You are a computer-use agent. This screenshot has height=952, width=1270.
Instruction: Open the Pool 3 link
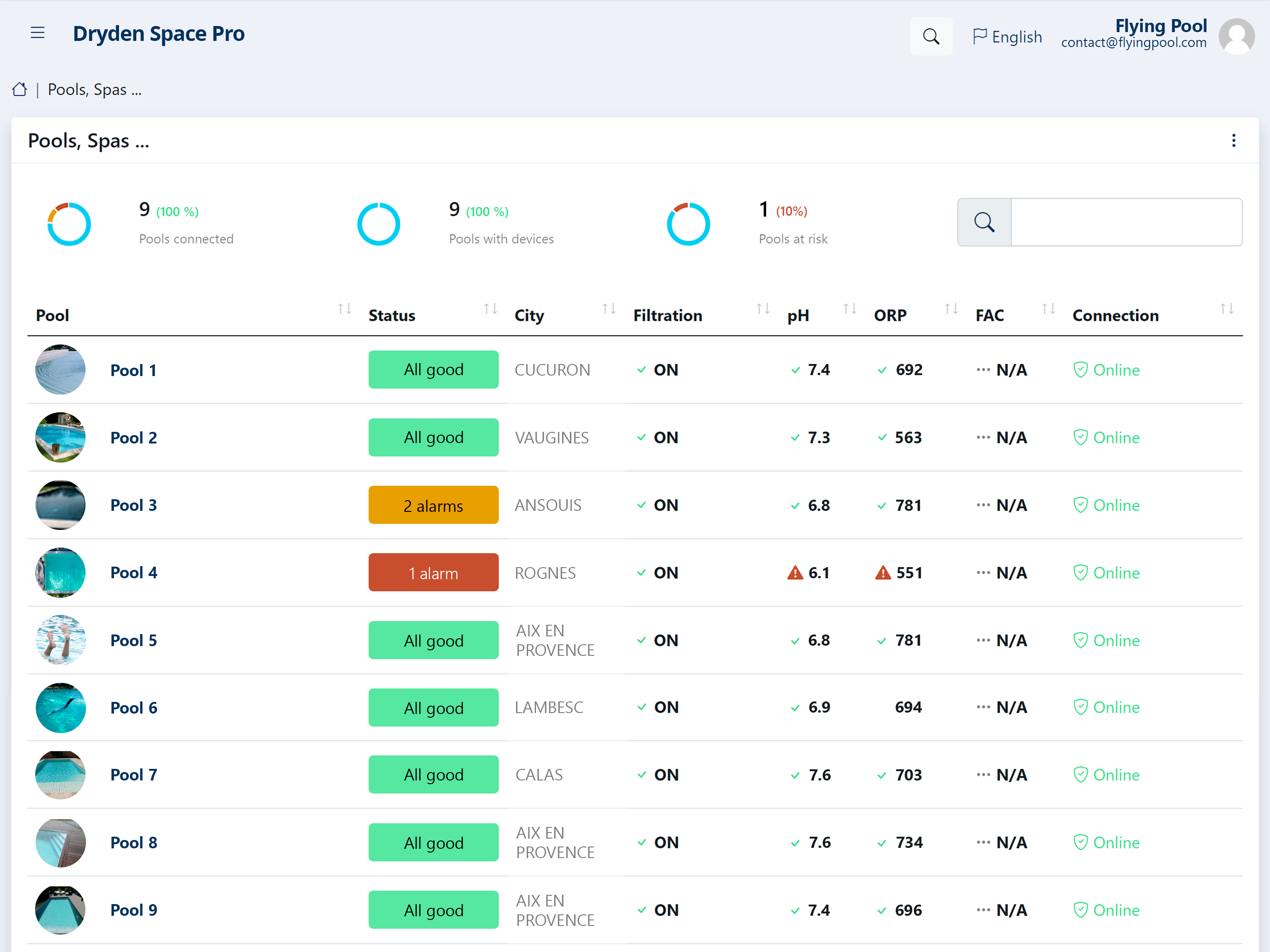133,505
